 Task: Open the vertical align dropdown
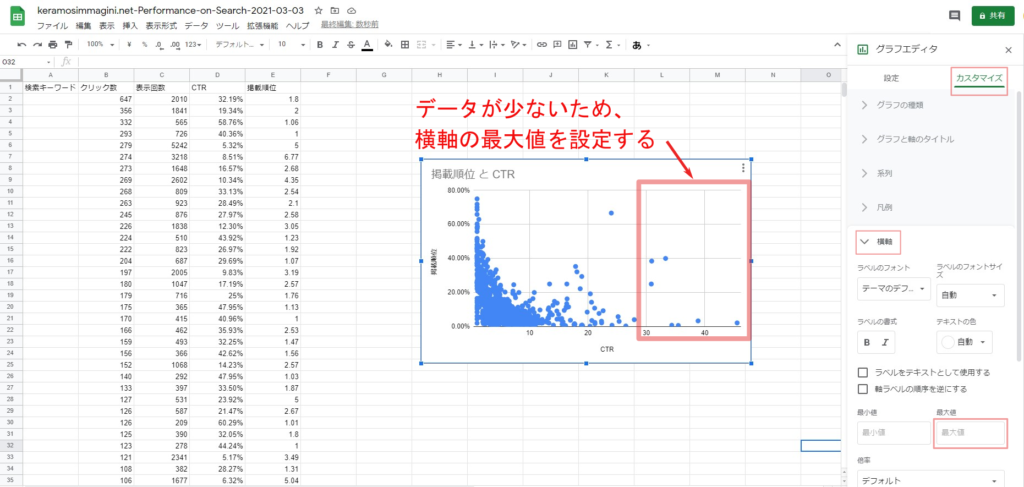[475, 44]
